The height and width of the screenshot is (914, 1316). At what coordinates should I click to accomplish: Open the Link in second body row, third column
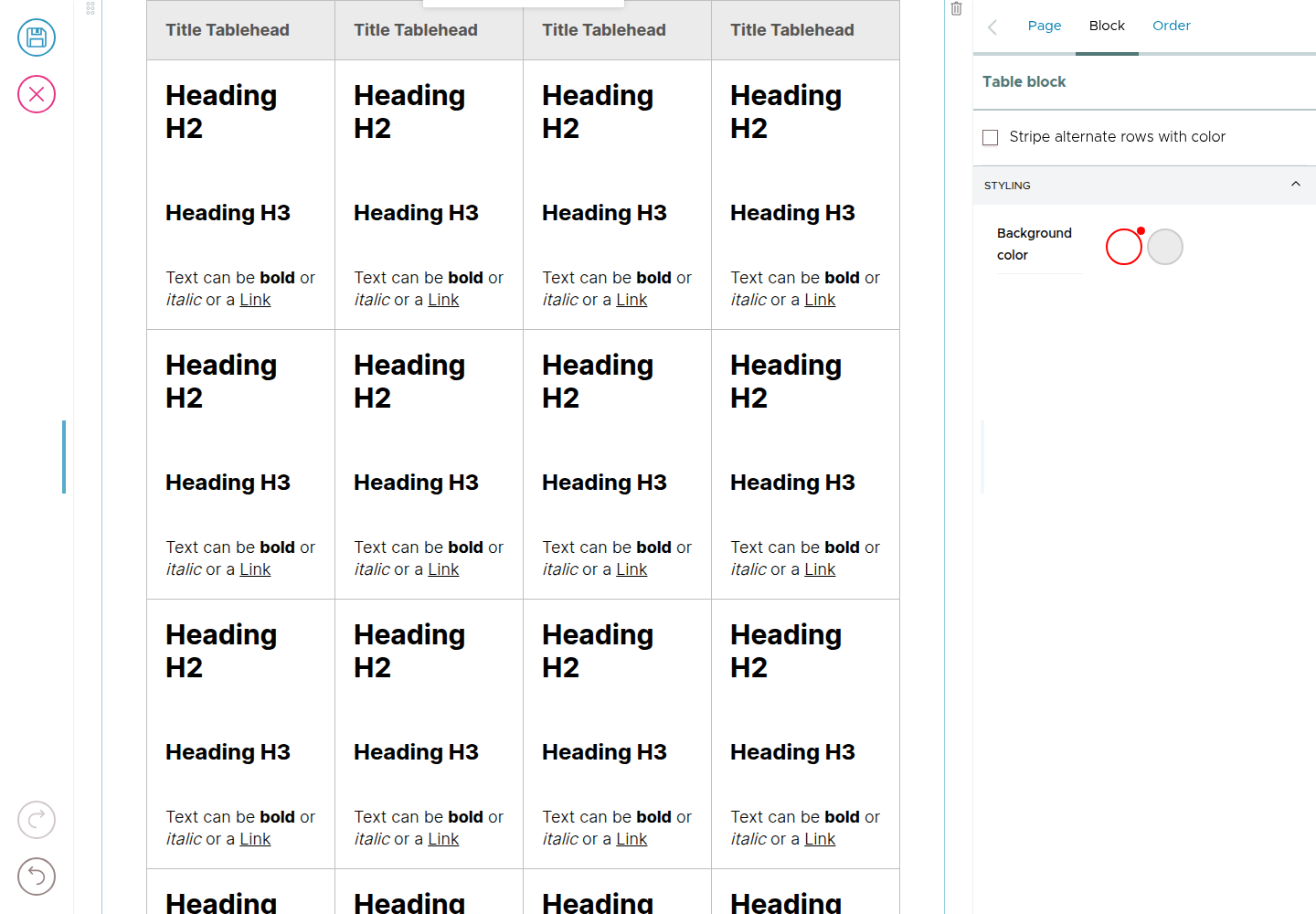631,569
